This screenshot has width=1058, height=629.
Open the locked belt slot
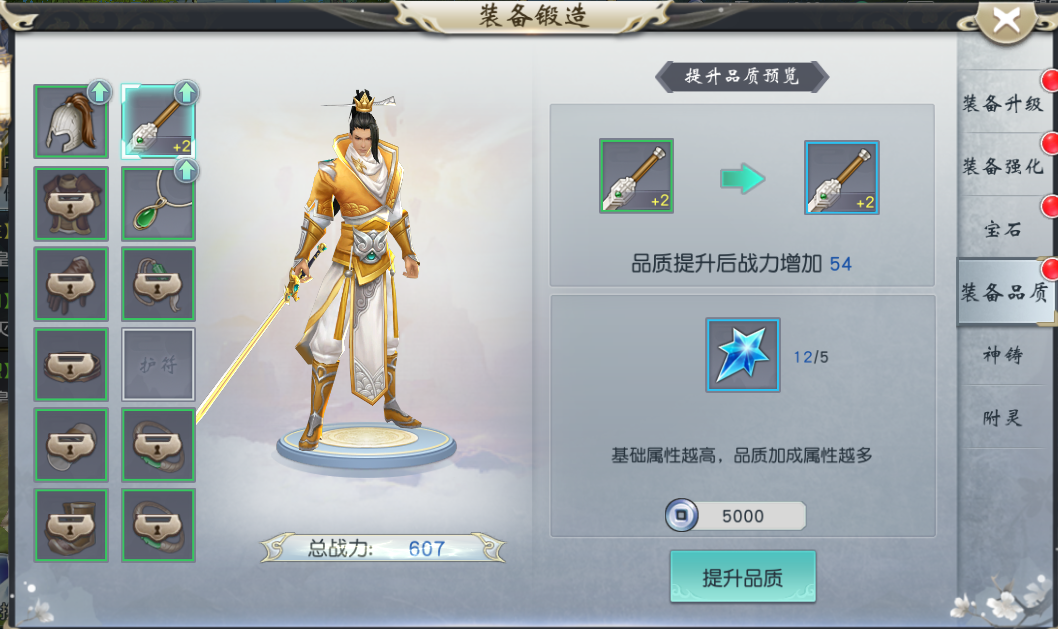[x=71, y=364]
